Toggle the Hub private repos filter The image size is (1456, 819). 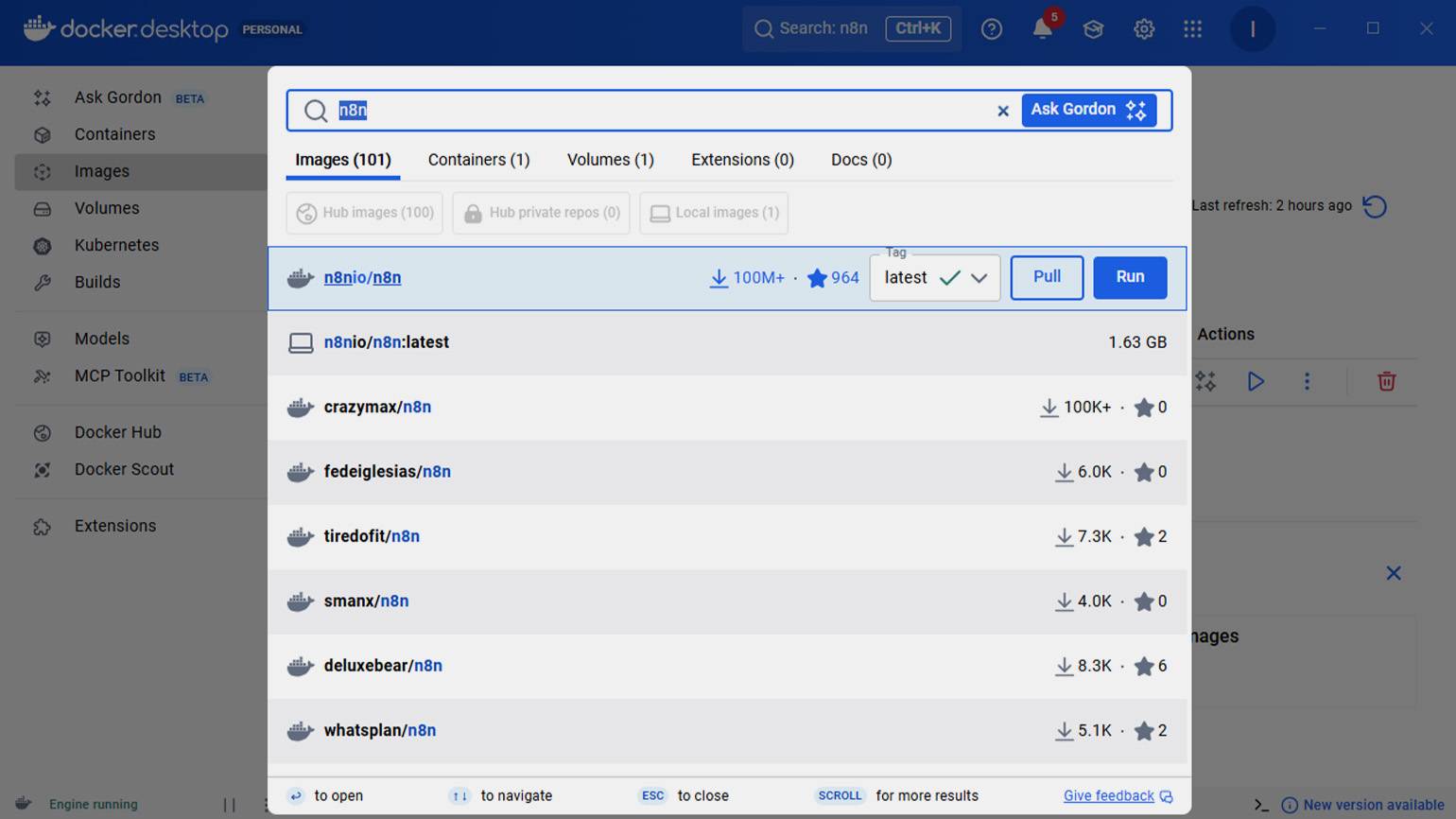(542, 213)
